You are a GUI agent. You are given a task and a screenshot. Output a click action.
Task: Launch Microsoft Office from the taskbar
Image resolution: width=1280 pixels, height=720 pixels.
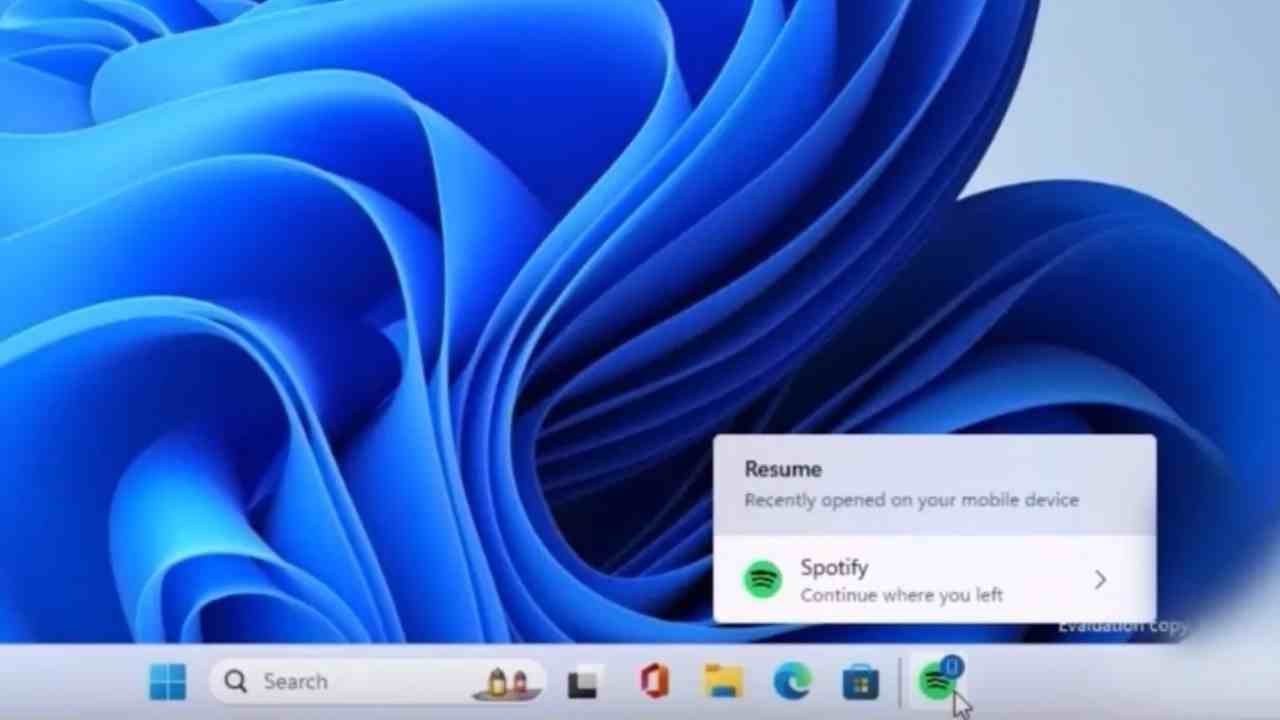point(652,681)
